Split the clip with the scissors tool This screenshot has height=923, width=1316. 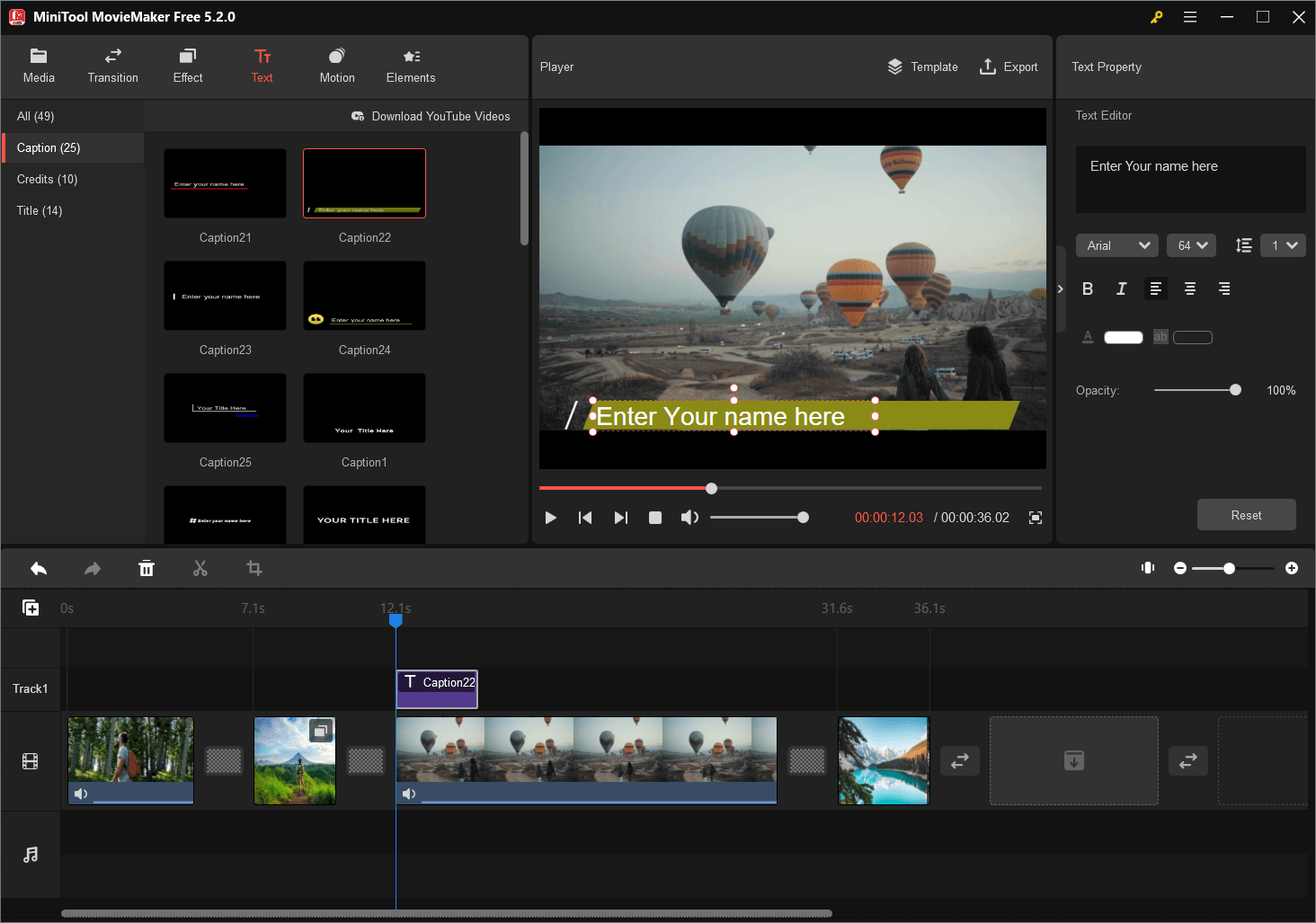click(x=200, y=568)
